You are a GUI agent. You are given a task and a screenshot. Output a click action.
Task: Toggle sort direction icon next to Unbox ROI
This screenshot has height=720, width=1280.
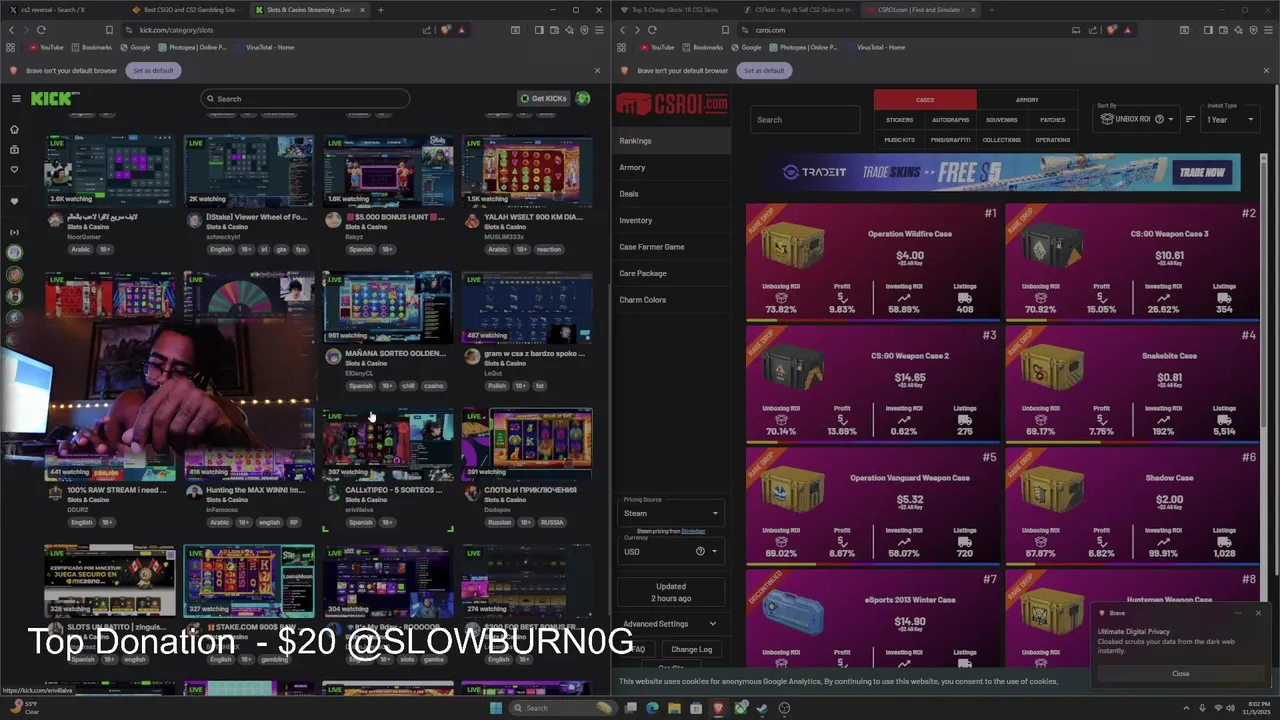pos(1190,119)
